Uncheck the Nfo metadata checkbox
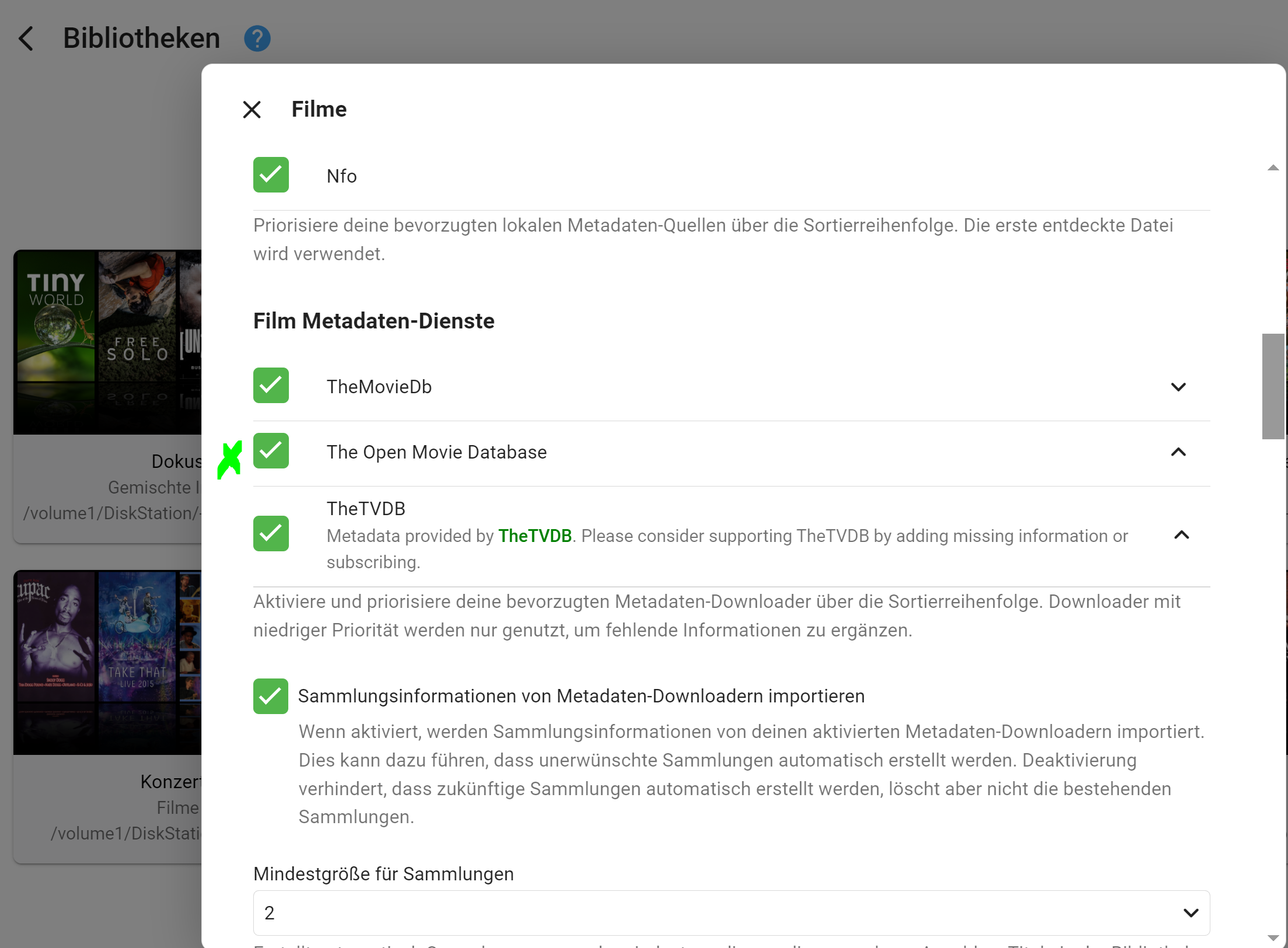 pos(271,175)
